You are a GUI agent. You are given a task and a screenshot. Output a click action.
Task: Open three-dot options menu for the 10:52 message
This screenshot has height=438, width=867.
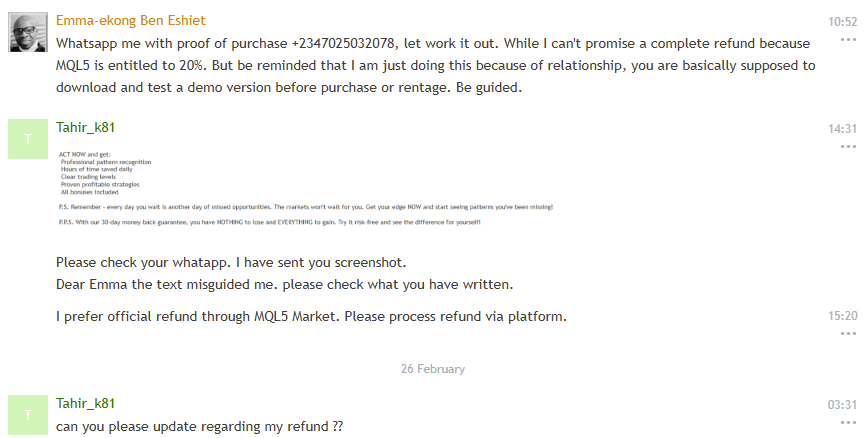tap(848, 40)
